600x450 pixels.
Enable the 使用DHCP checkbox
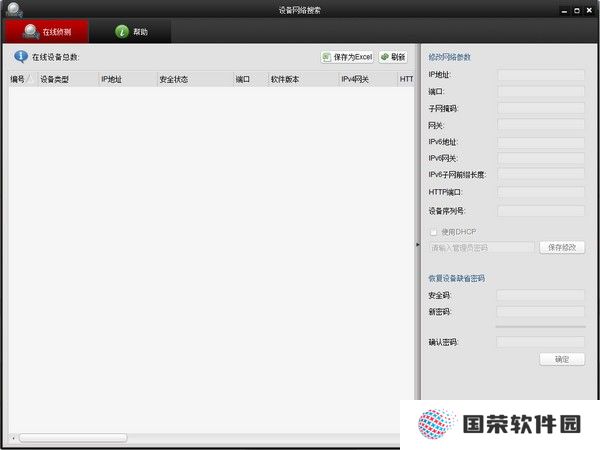[x=433, y=232]
